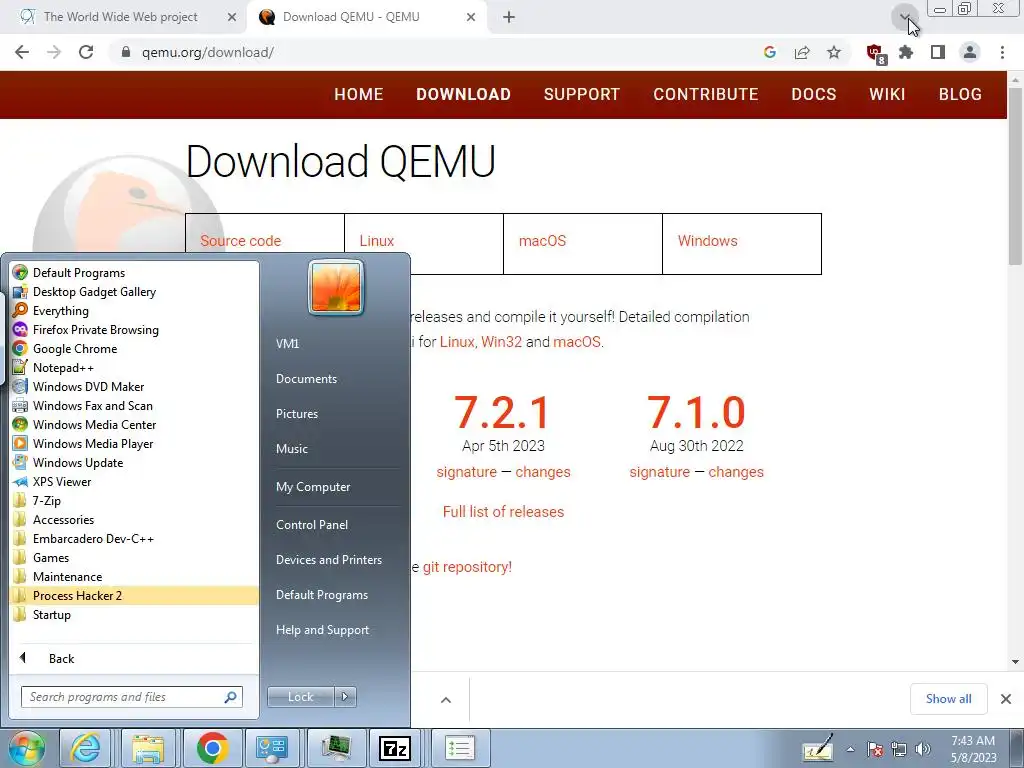The height and width of the screenshot is (768, 1024).
Task: Open DOCS in QEMU navigation
Action: click(814, 94)
